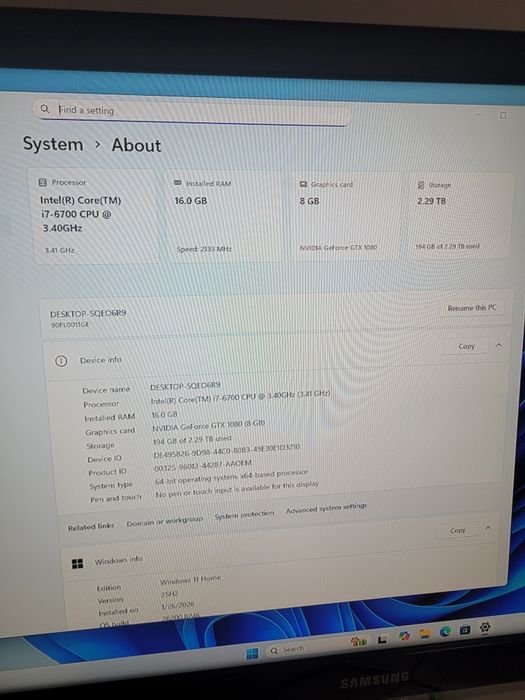Click the Storage icon on the card
The height and width of the screenshot is (700, 525).
coord(421,185)
